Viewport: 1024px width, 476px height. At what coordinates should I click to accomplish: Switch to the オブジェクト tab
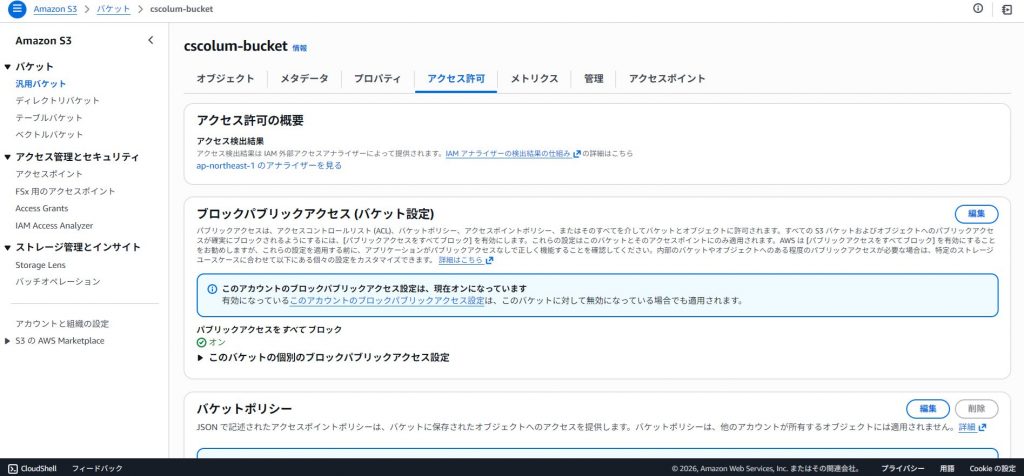[x=225, y=79]
